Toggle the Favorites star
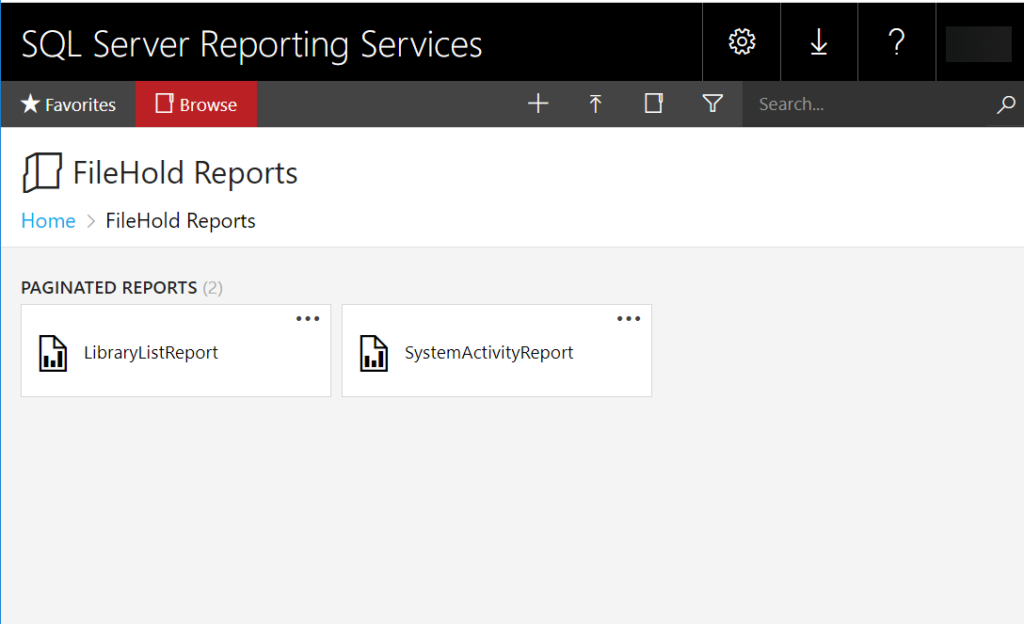 [x=32, y=103]
